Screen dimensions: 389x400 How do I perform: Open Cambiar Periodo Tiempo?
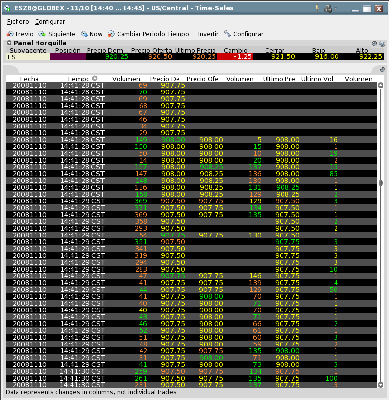point(149,34)
